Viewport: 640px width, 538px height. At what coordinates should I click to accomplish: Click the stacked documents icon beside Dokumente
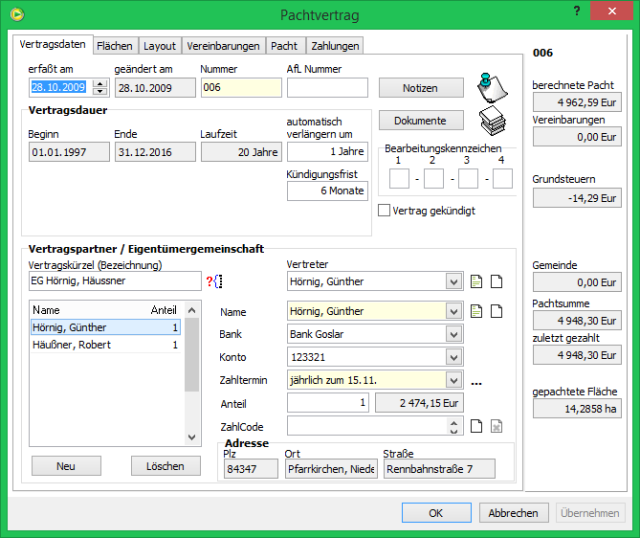[x=489, y=120]
